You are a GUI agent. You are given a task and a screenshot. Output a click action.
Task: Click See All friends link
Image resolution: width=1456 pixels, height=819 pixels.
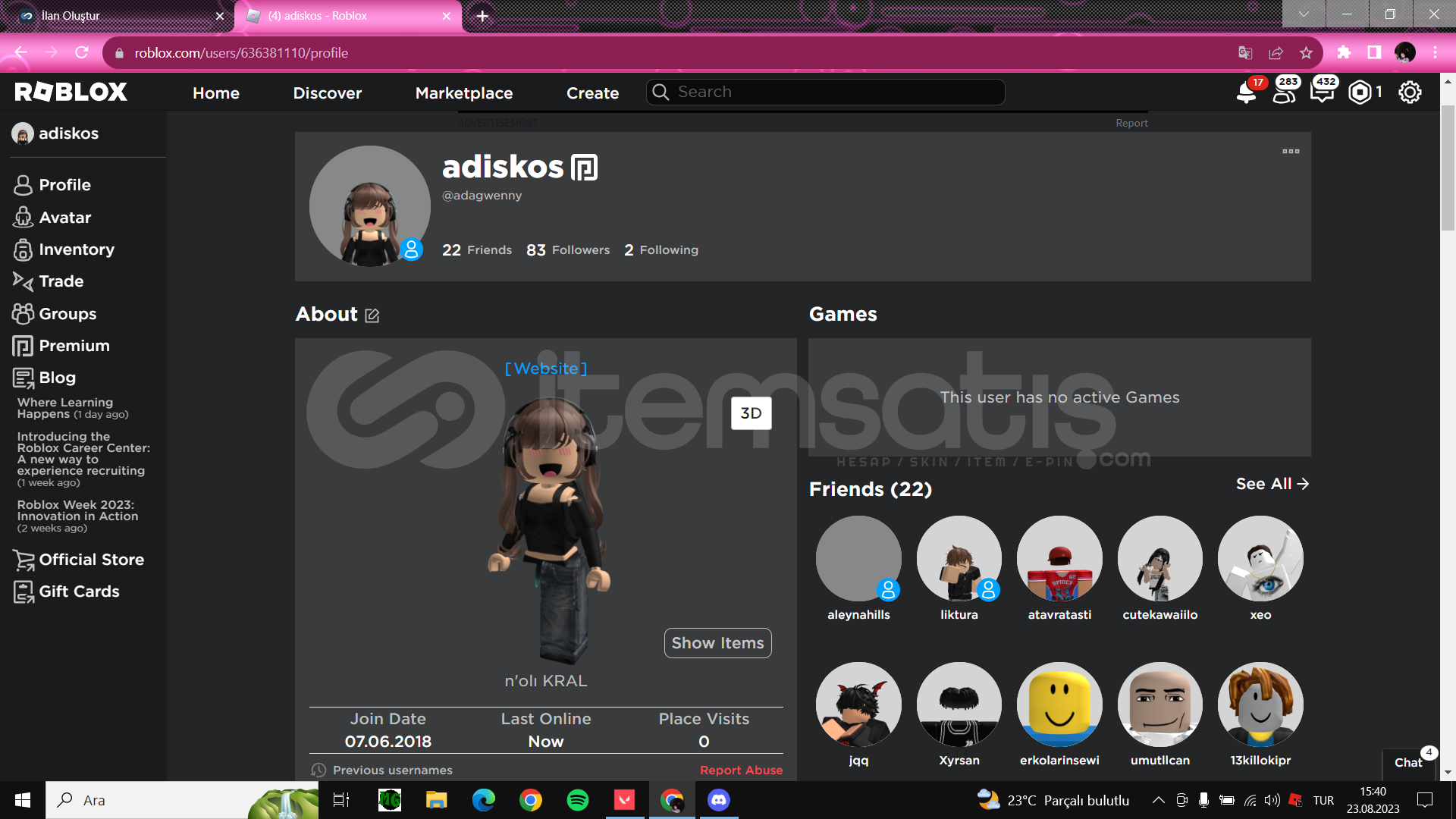tap(1272, 484)
